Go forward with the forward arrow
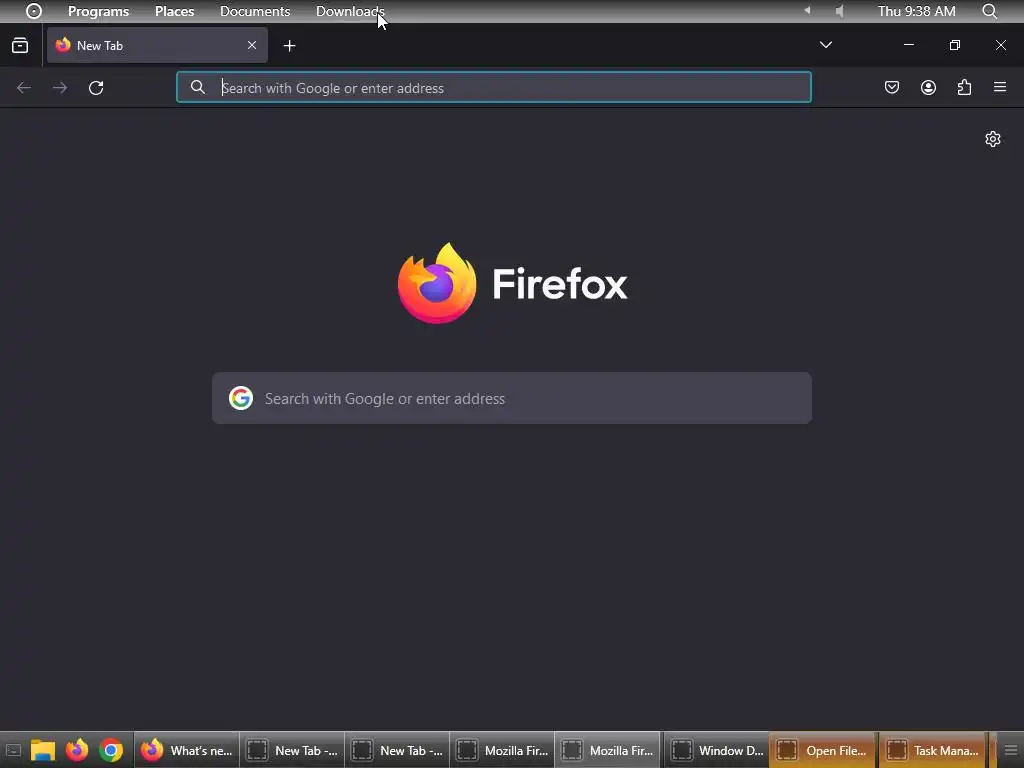 point(60,88)
